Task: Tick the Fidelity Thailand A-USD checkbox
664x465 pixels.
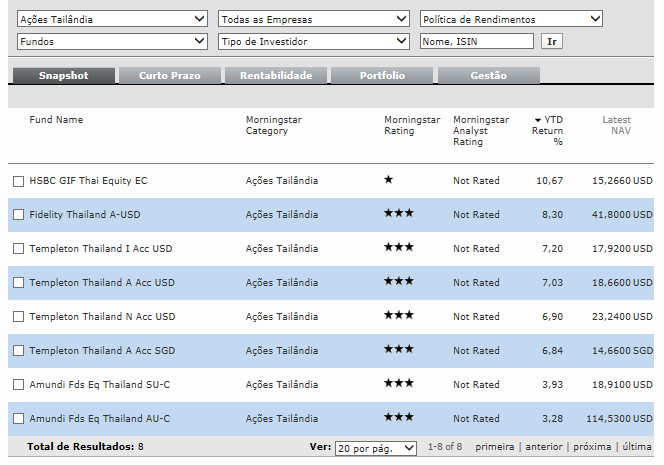Action: coord(18,215)
